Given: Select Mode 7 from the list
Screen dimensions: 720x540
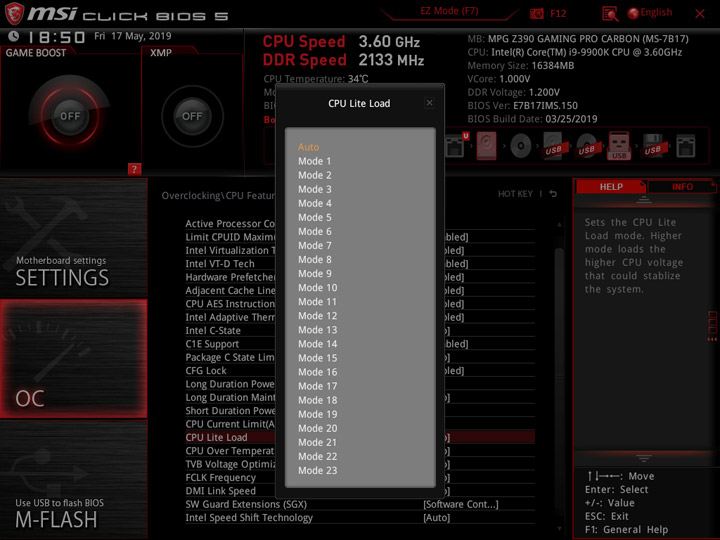Looking at the screenshot, I should [x=315, y=246].
